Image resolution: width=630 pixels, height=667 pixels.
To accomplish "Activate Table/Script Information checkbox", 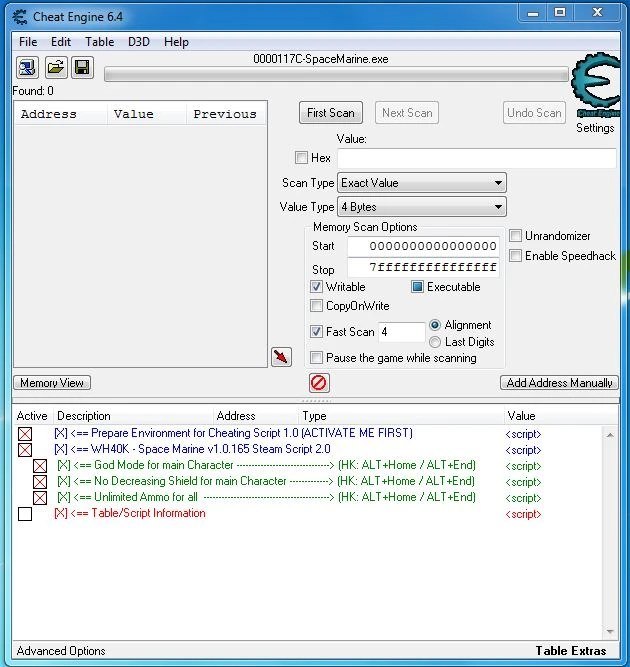I will [25, 514].
